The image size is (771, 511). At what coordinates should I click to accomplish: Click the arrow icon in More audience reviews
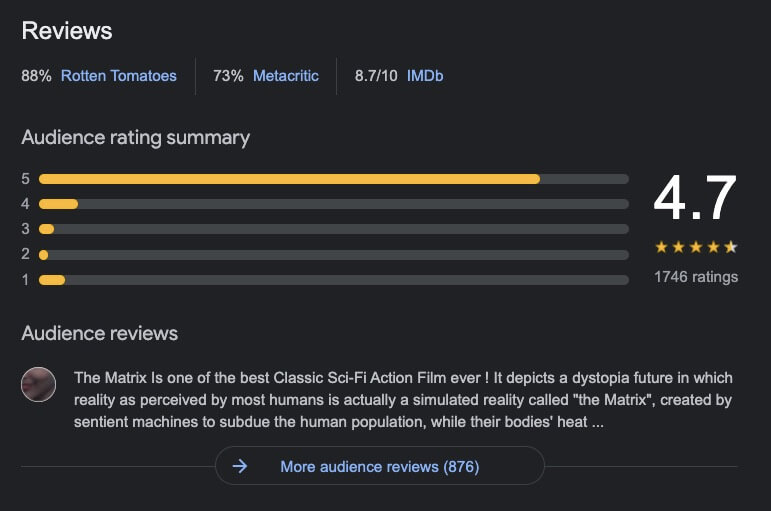click(x=240, y=466)
